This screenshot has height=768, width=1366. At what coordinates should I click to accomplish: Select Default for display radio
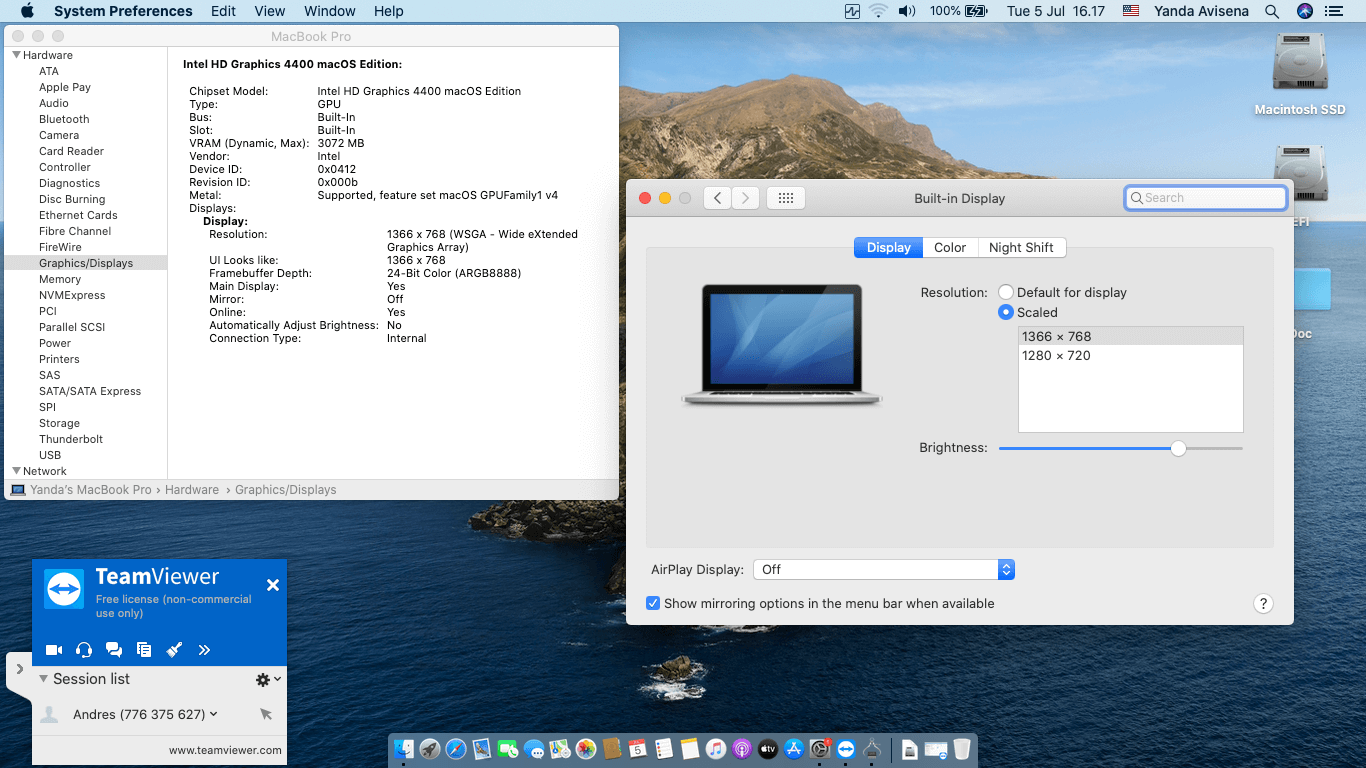(1006, 292)
